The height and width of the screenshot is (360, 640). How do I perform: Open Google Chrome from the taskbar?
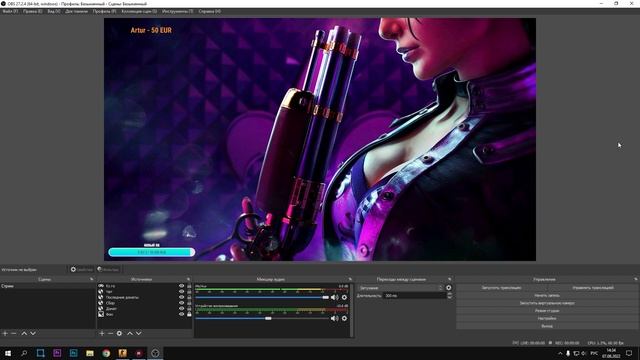coord(106,353)
